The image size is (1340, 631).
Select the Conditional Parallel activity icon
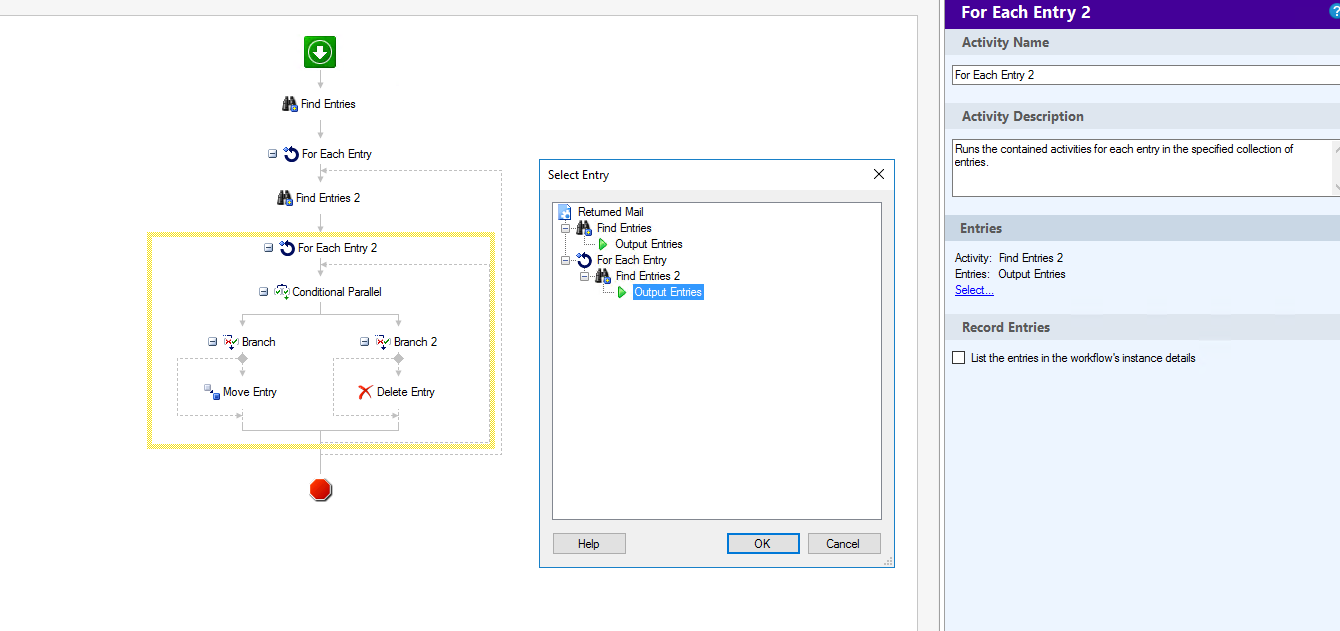[282, 292]
